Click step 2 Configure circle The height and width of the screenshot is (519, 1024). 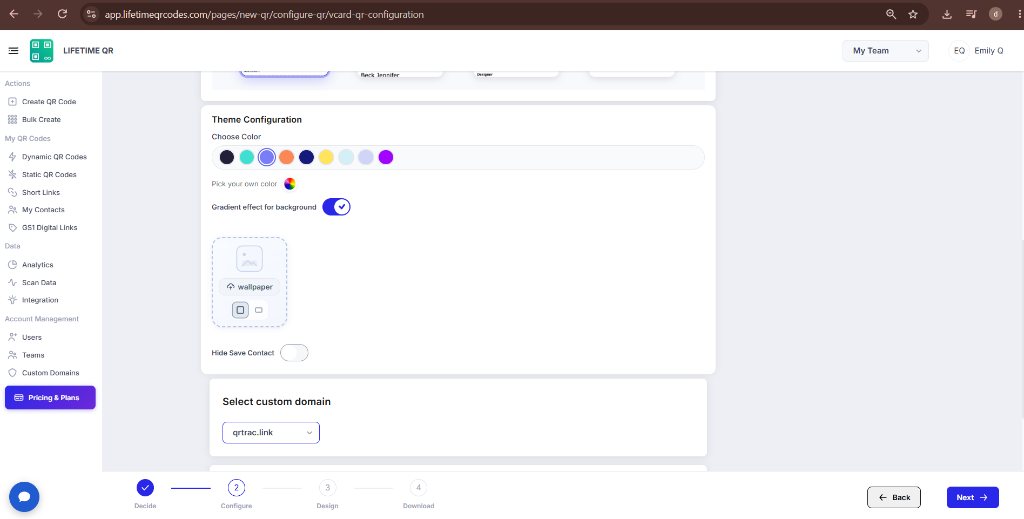click(236, 488)
